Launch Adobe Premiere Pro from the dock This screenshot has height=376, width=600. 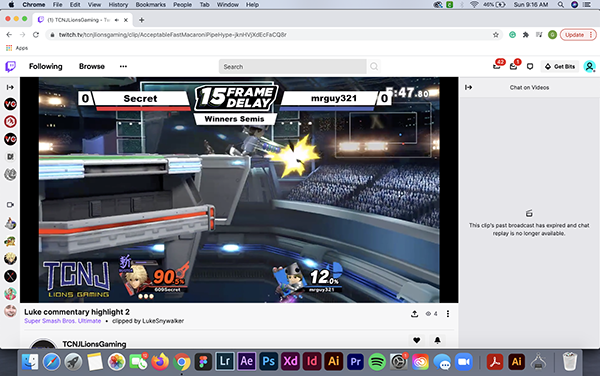pos(355,361)
